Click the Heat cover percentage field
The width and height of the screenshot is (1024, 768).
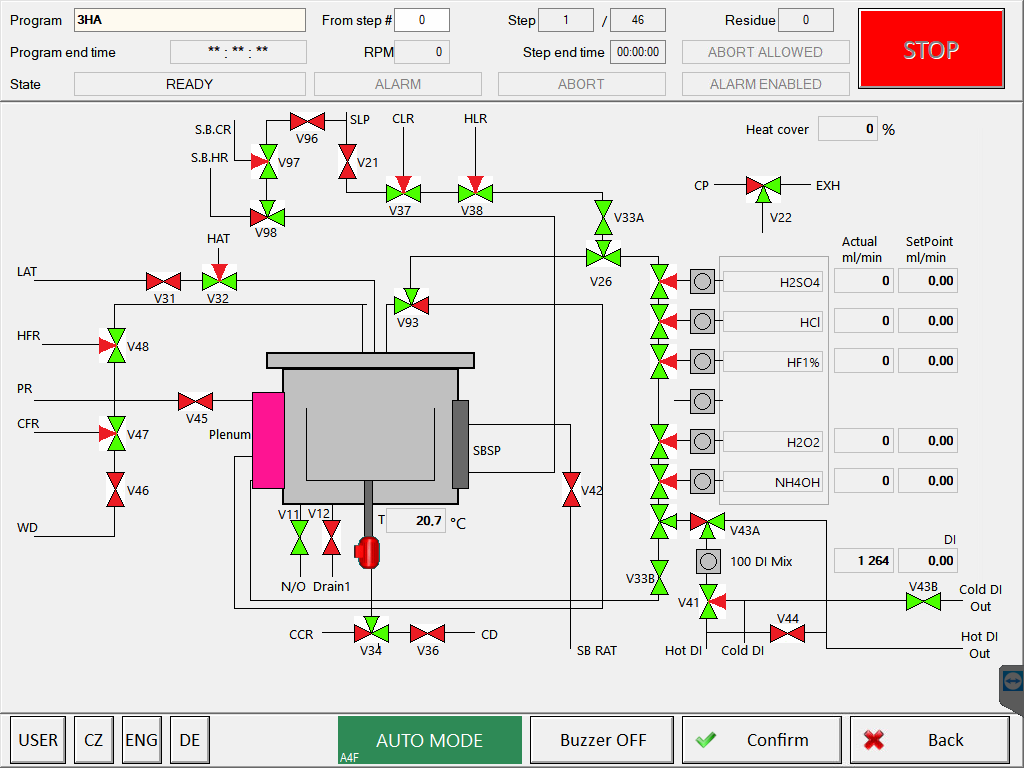click(848, 129)
